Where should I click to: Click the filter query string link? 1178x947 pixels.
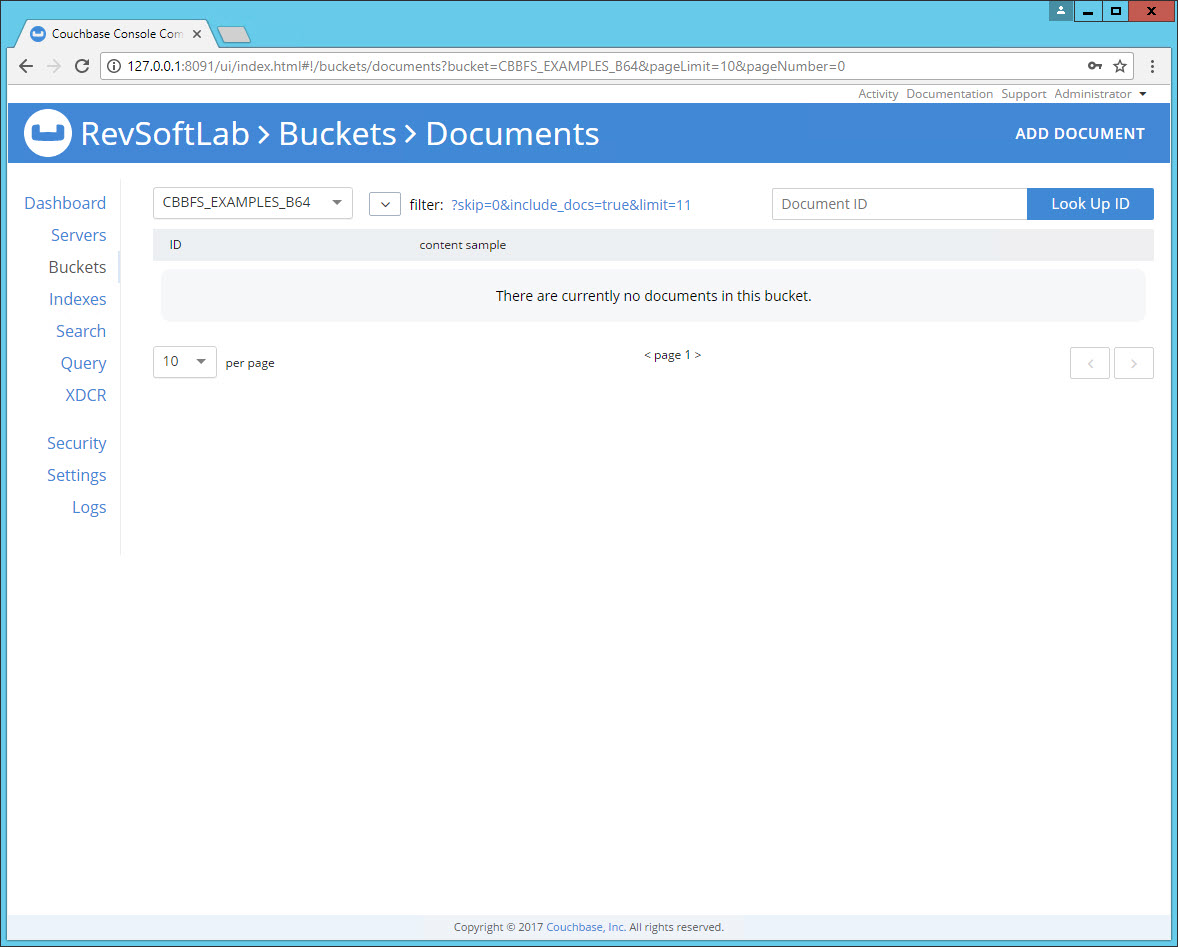571,205
